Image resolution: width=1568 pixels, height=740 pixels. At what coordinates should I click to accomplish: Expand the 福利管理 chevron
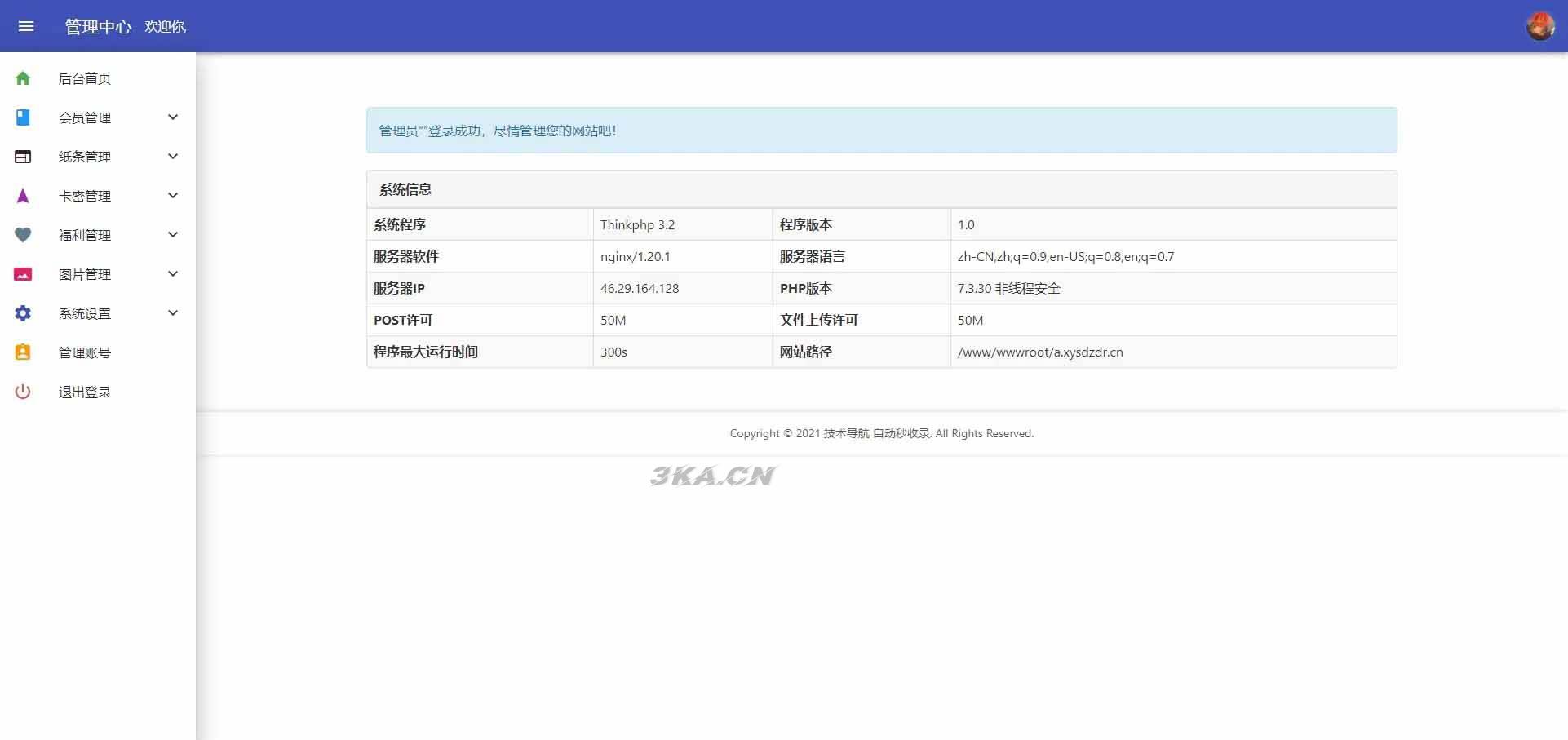click(x=173, y=235)
